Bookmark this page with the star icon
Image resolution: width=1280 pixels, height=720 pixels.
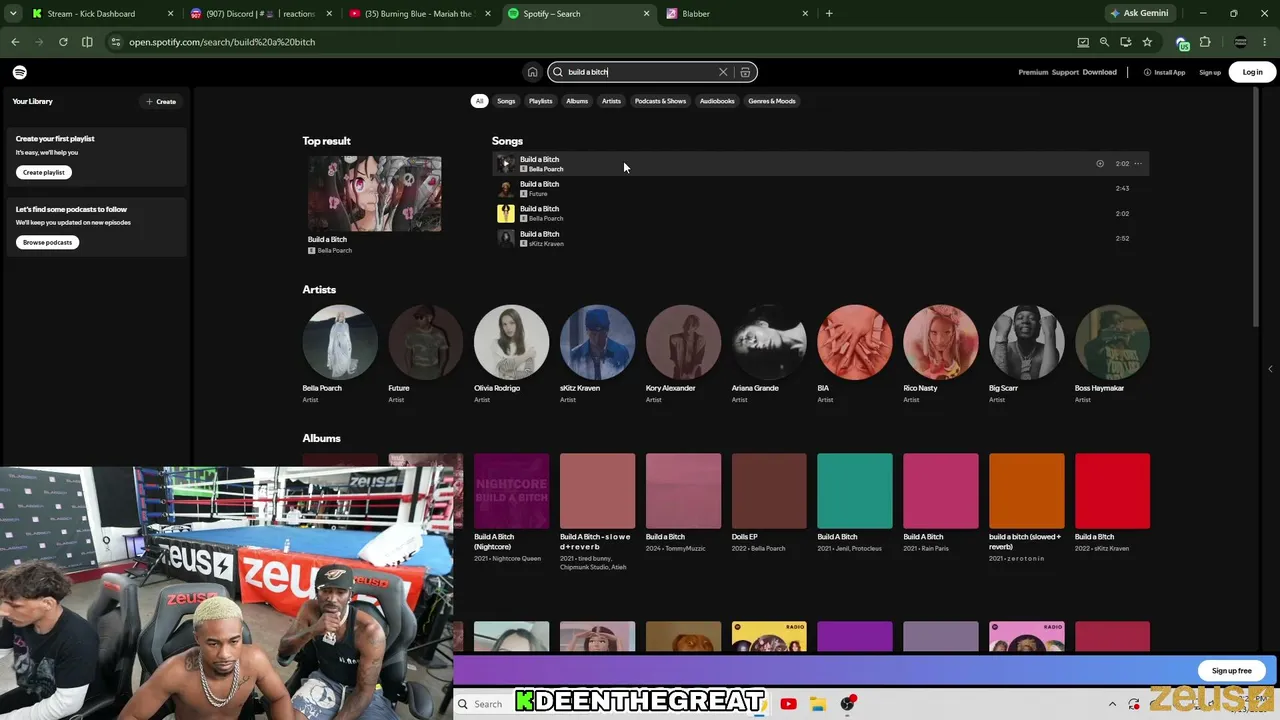[1147, 42]
